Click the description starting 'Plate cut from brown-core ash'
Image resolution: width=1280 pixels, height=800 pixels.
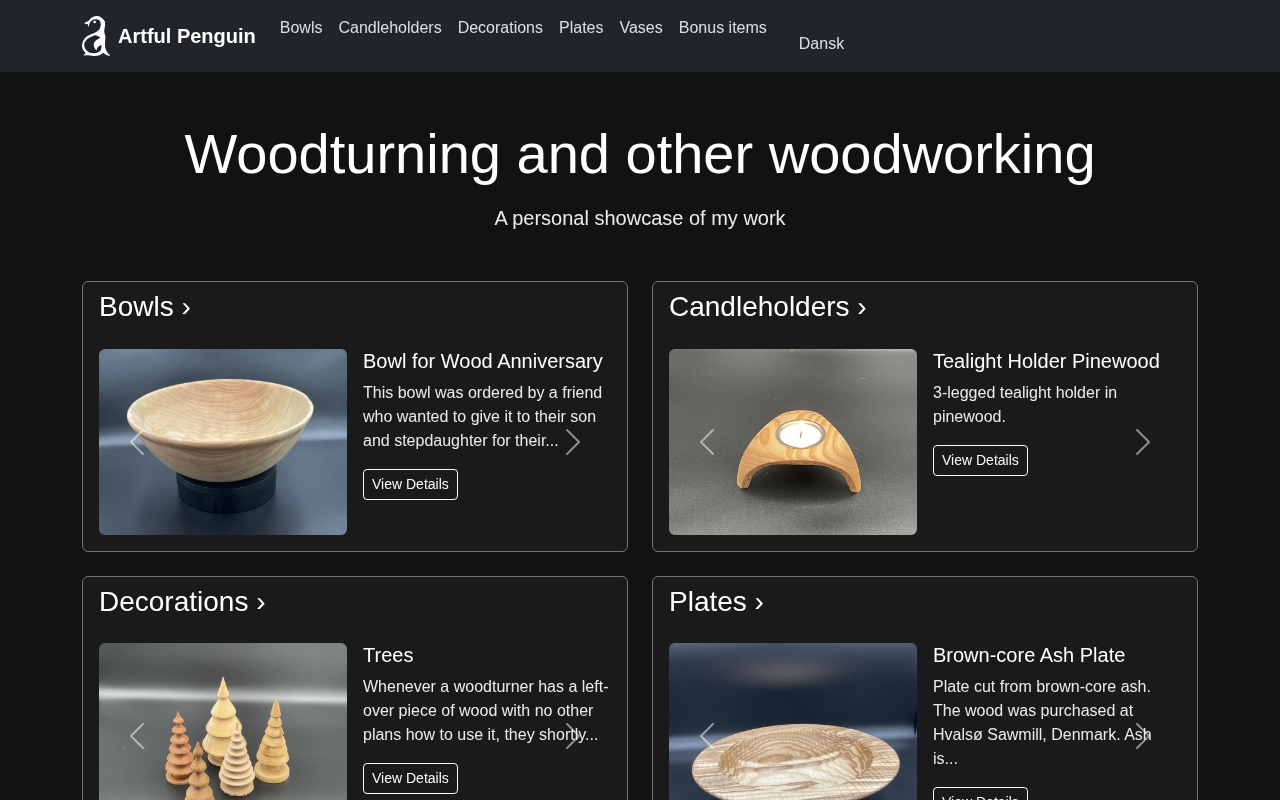point(1042,723)
